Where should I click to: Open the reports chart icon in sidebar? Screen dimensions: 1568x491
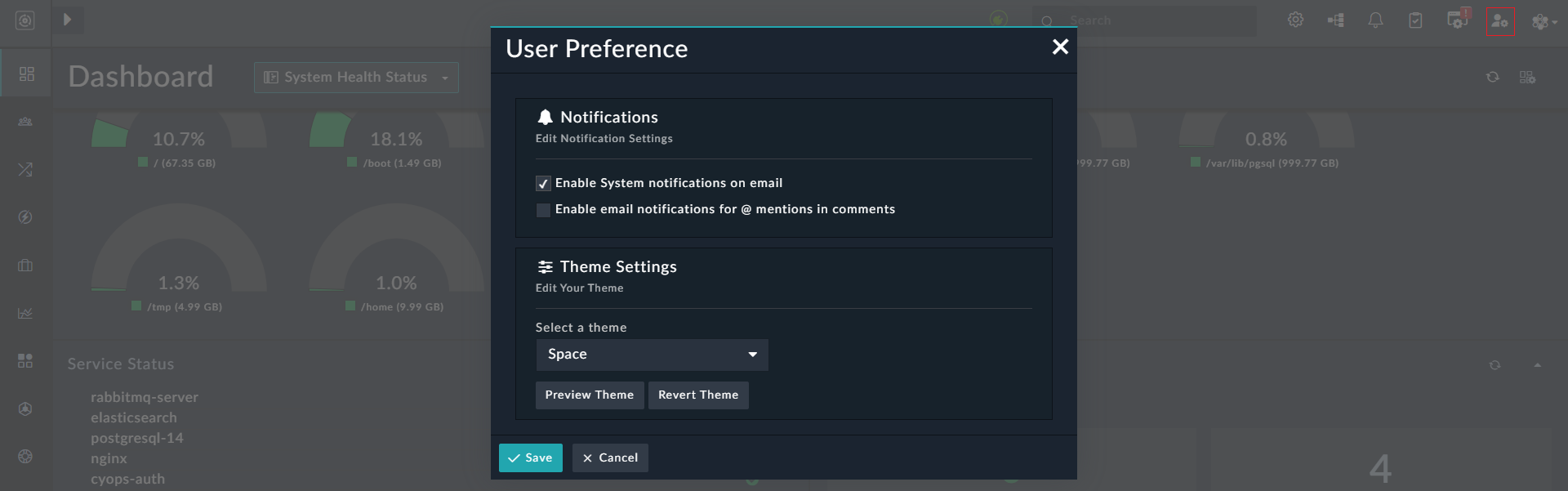[25, 313]
